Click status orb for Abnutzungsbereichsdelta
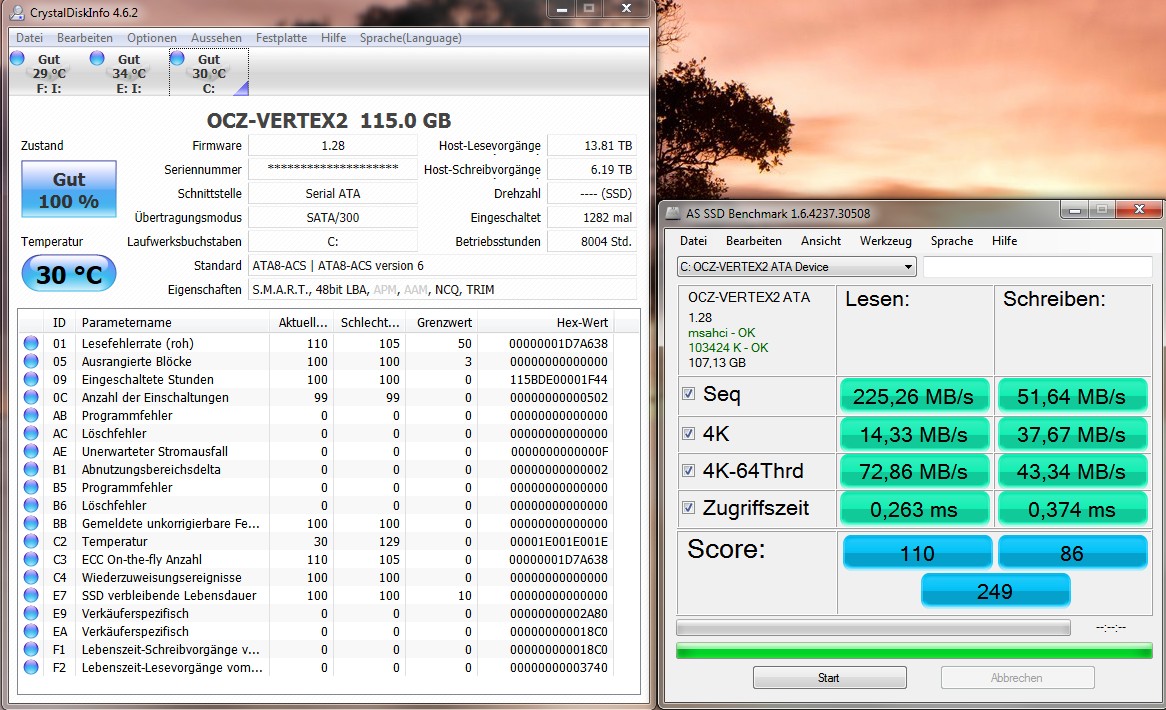 point(31,469)
